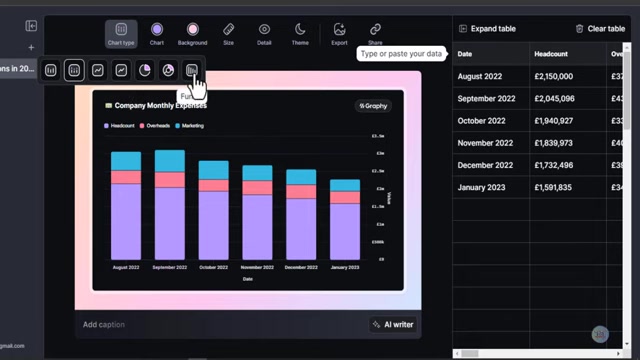640x360 pixels.
Task: Select line chart icon beside stacked bar icon
Action: coord(98,70)
